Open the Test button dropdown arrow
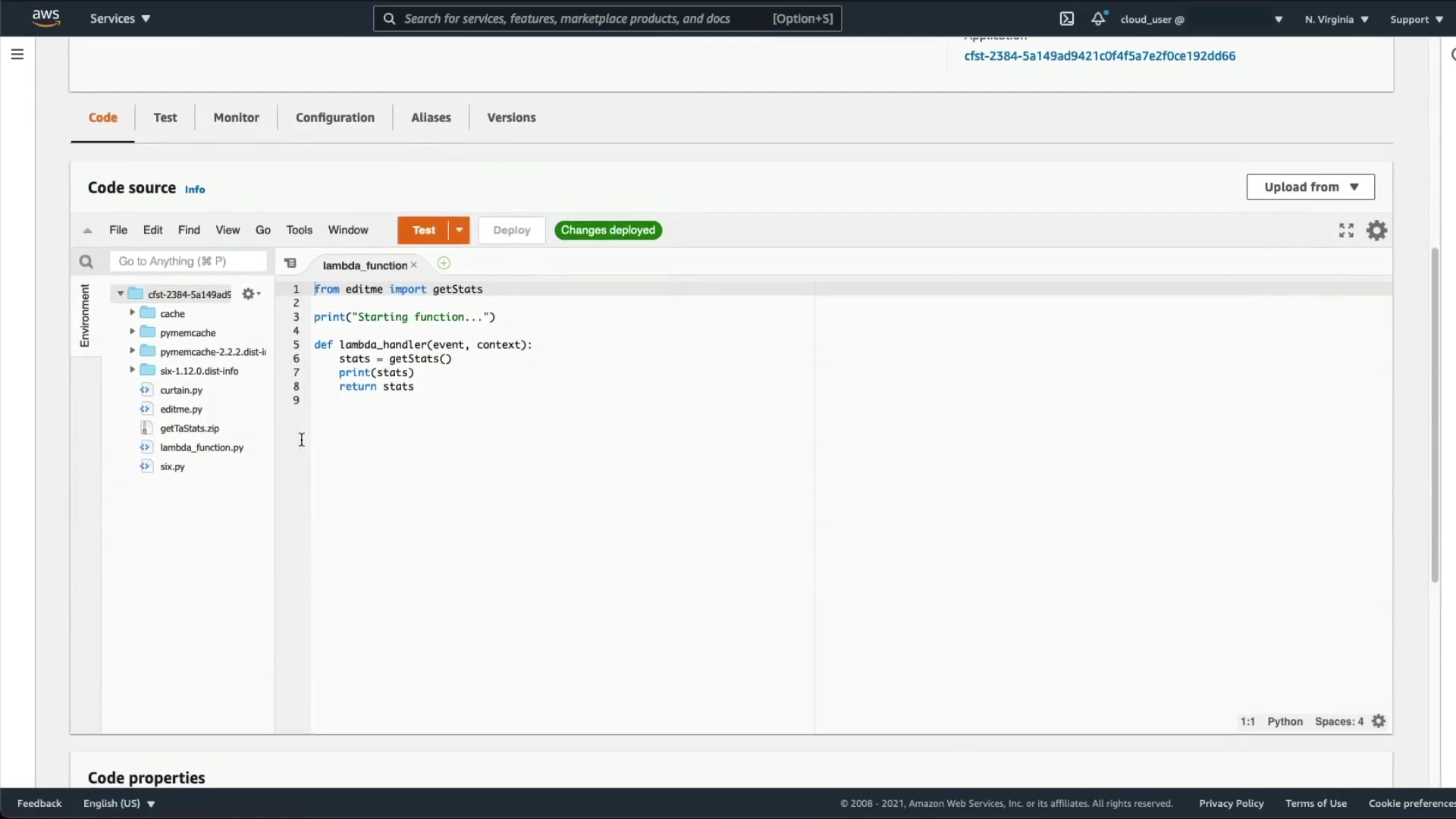Image resolution: width=1456 pixels, height=819 pixels. 460,231
